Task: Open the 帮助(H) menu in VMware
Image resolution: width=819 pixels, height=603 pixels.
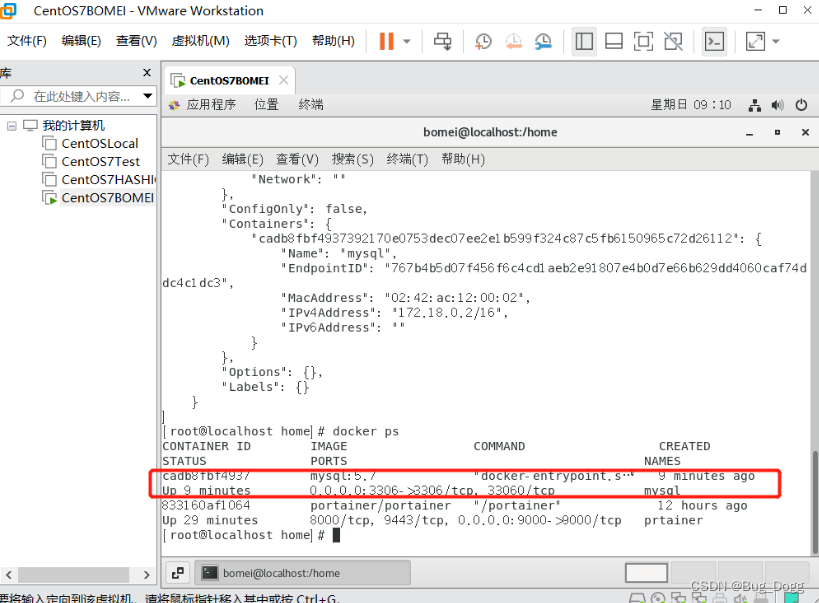Action: click(333, 41)
